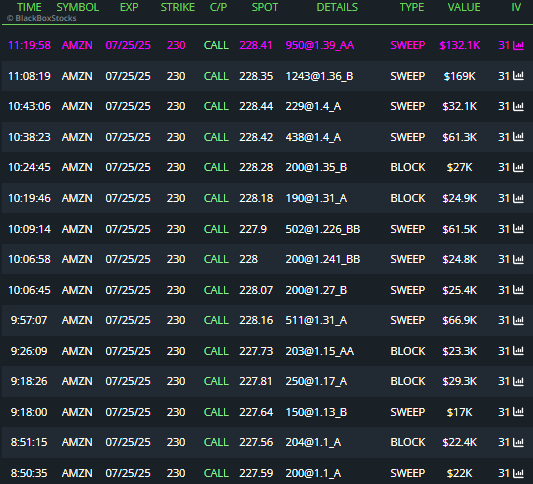Select the 10:43:06 time cell

point(30,106)
